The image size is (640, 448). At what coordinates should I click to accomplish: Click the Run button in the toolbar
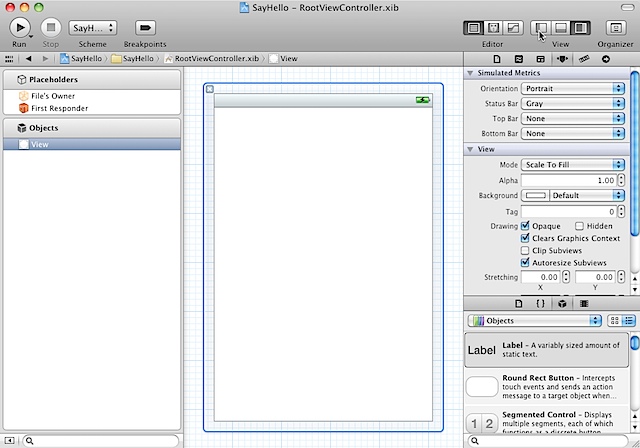pos(19,28)
